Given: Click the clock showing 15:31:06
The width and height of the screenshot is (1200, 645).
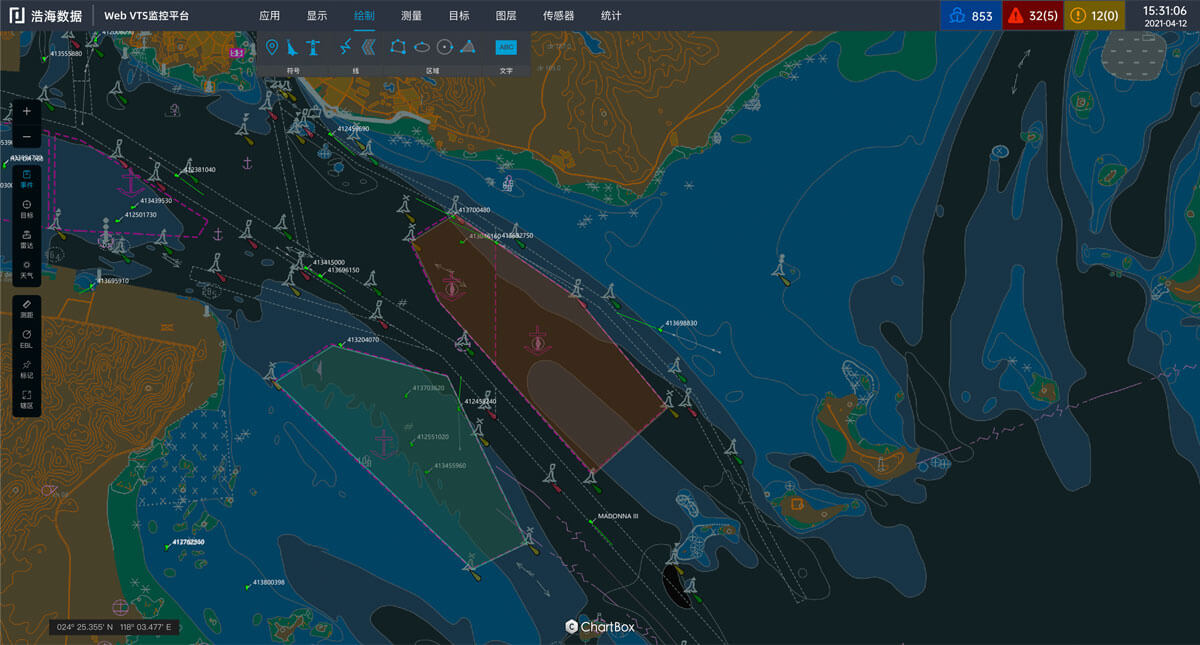Looking at the screenshot, I should pyautogui.click(x=1165, y=10).
